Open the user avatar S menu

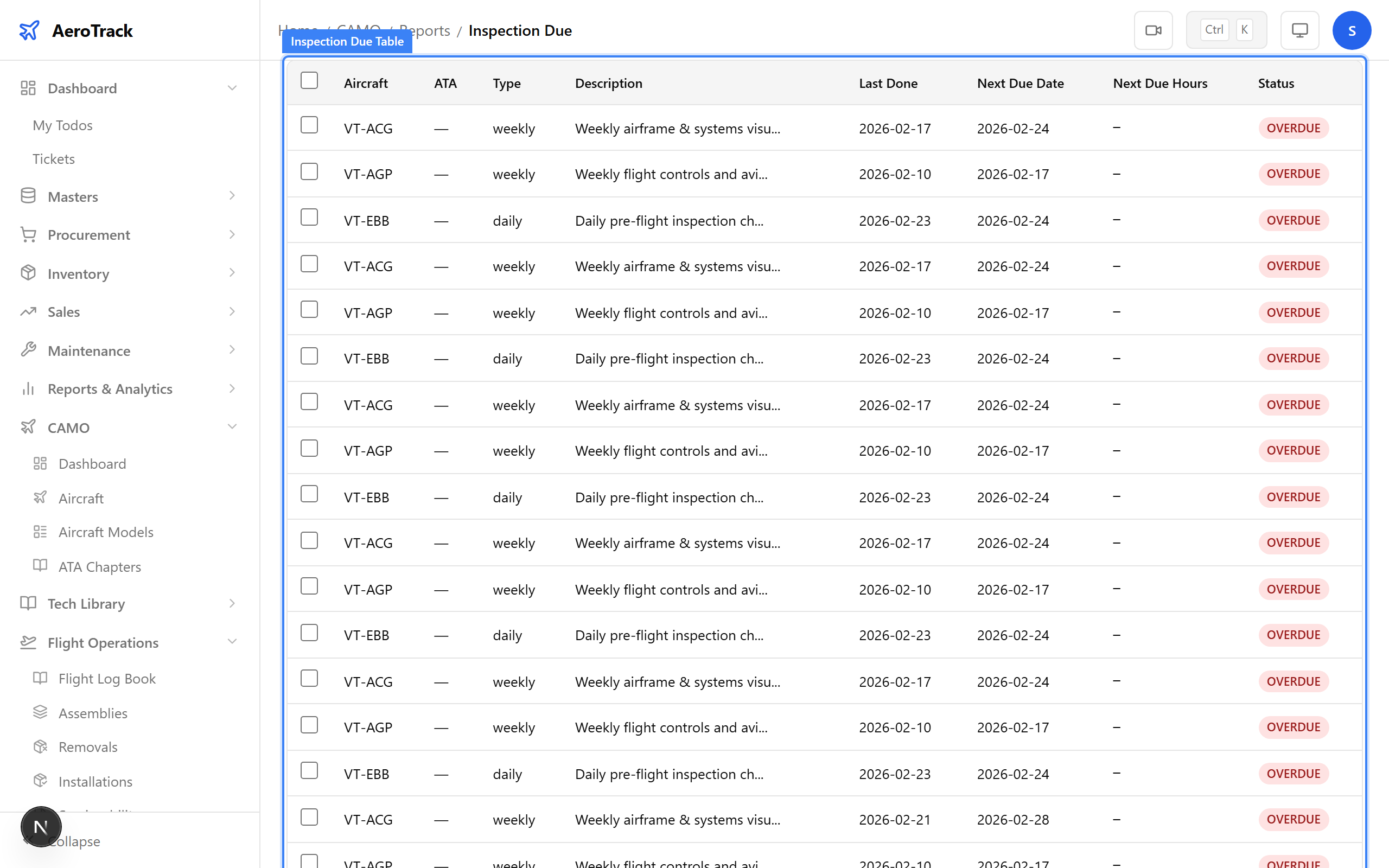tap(1352, 30)
